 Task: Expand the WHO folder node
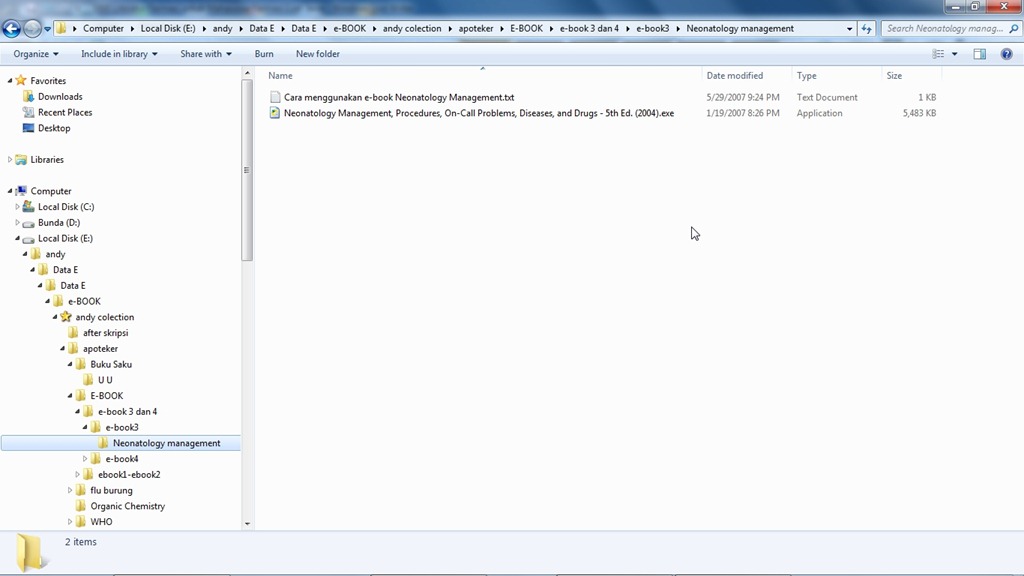coord(70,522)
